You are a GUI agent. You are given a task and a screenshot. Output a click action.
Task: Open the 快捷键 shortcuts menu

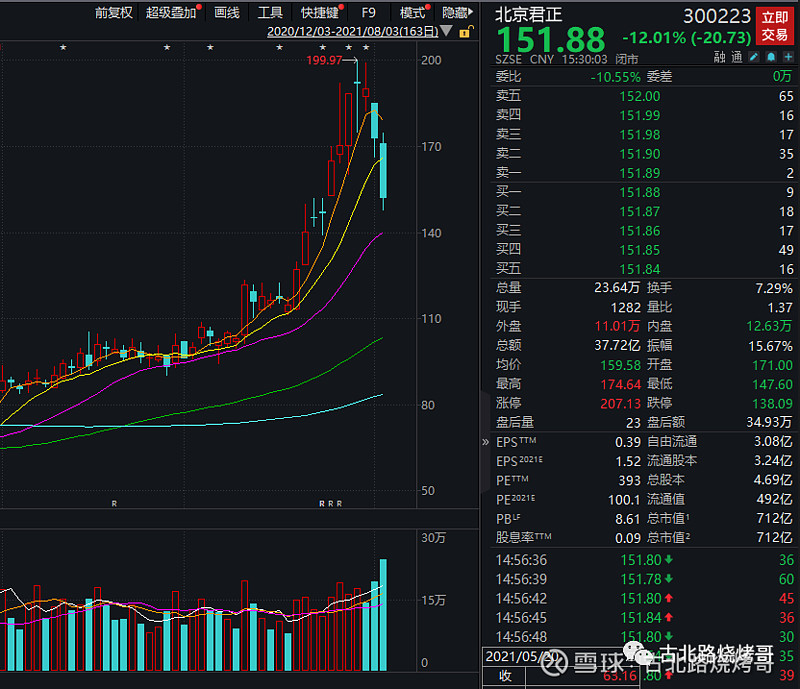click(x=320, y=13)
